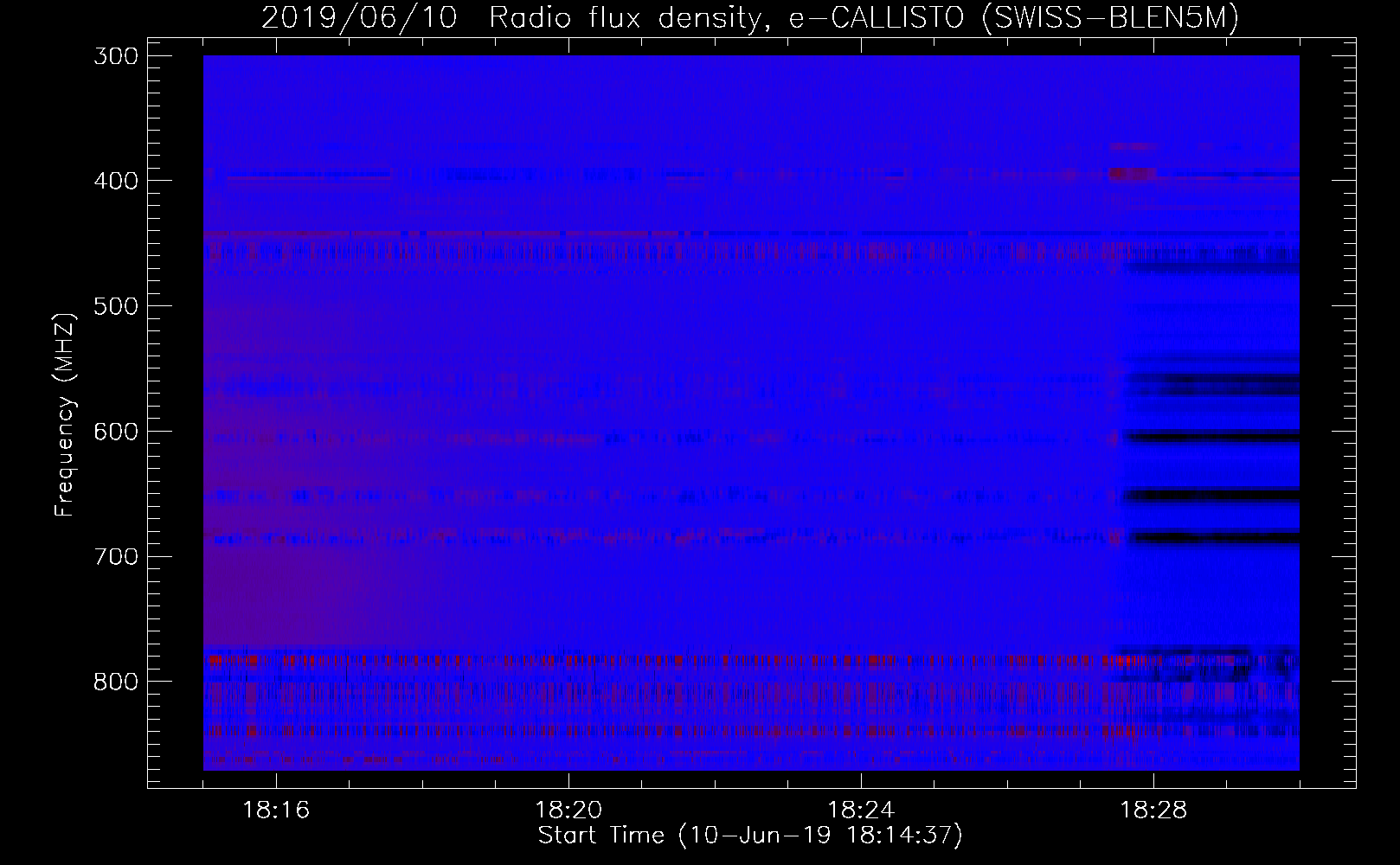Click the 18:16 time tick label

coord(276,811)
